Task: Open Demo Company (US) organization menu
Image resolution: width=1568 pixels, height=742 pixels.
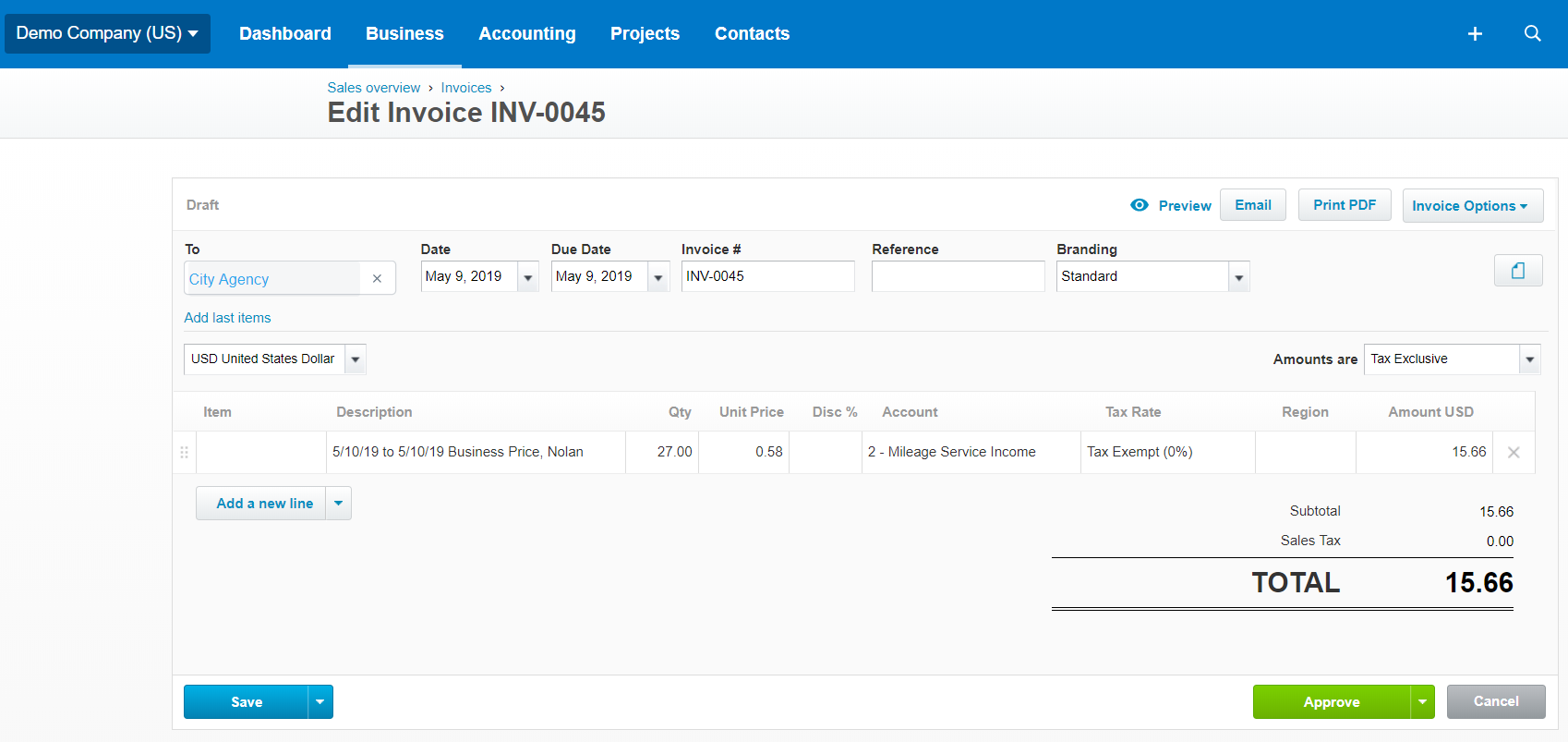Action: [107, 33]
